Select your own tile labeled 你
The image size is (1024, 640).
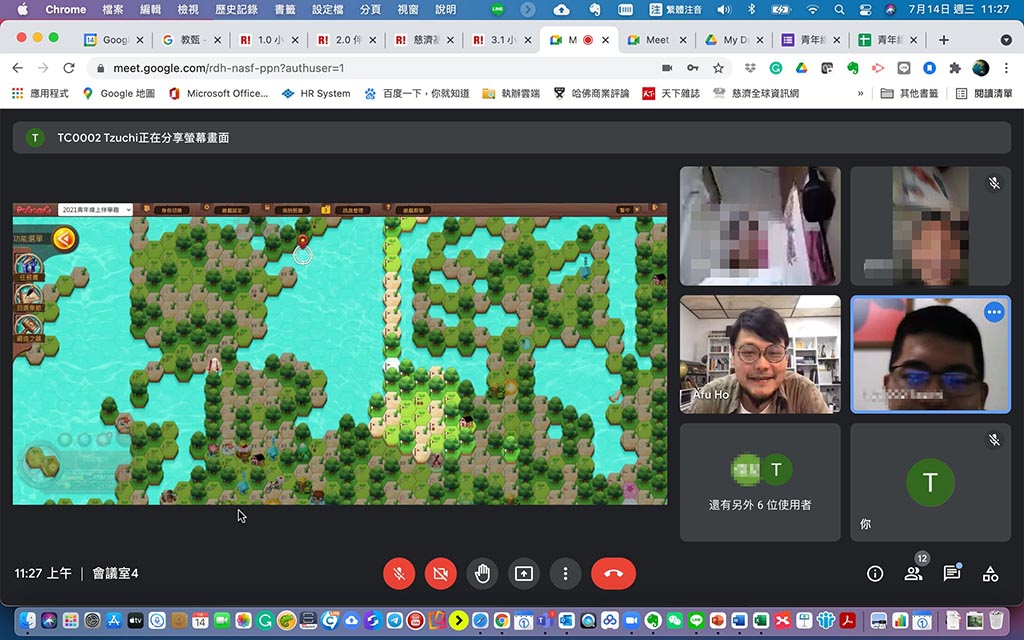click(x=931, y=482)
